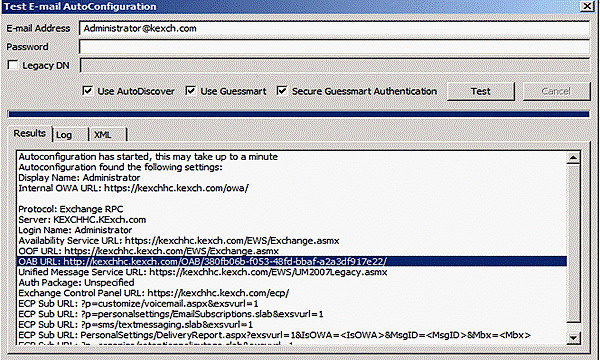Select the Server: KEXCHHC.KExch.com line
The height and width of the screenshot is (360, 600).
(x=82, y=220)
